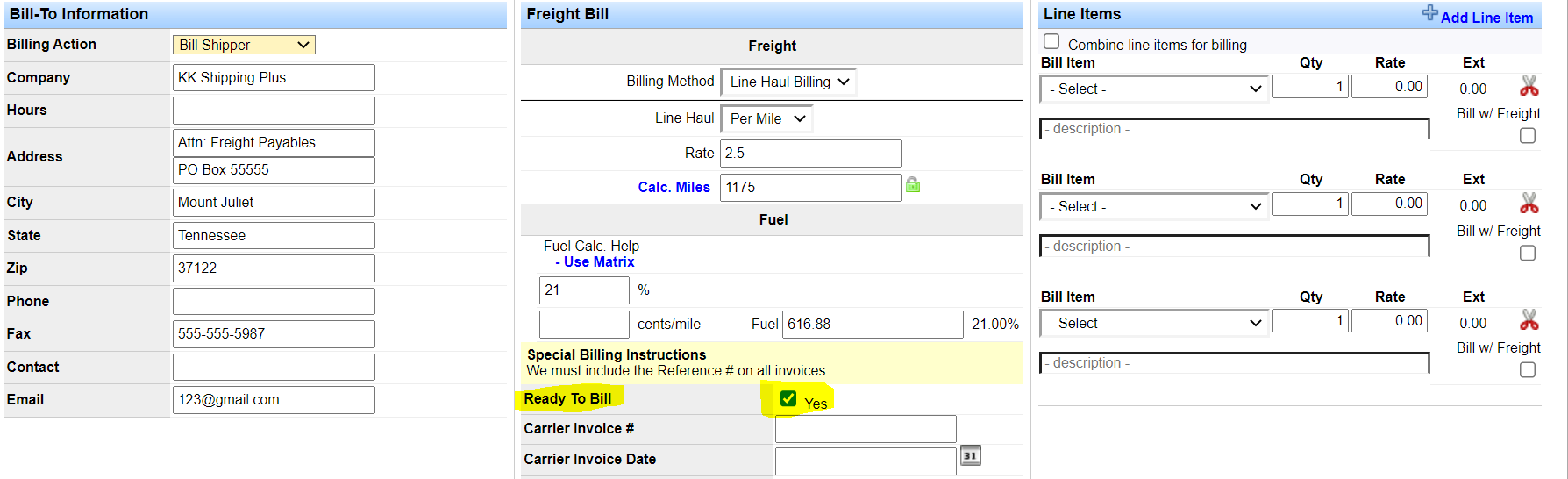
Task: Click the Rate field showing 2.5
Action: coord(810,154)
